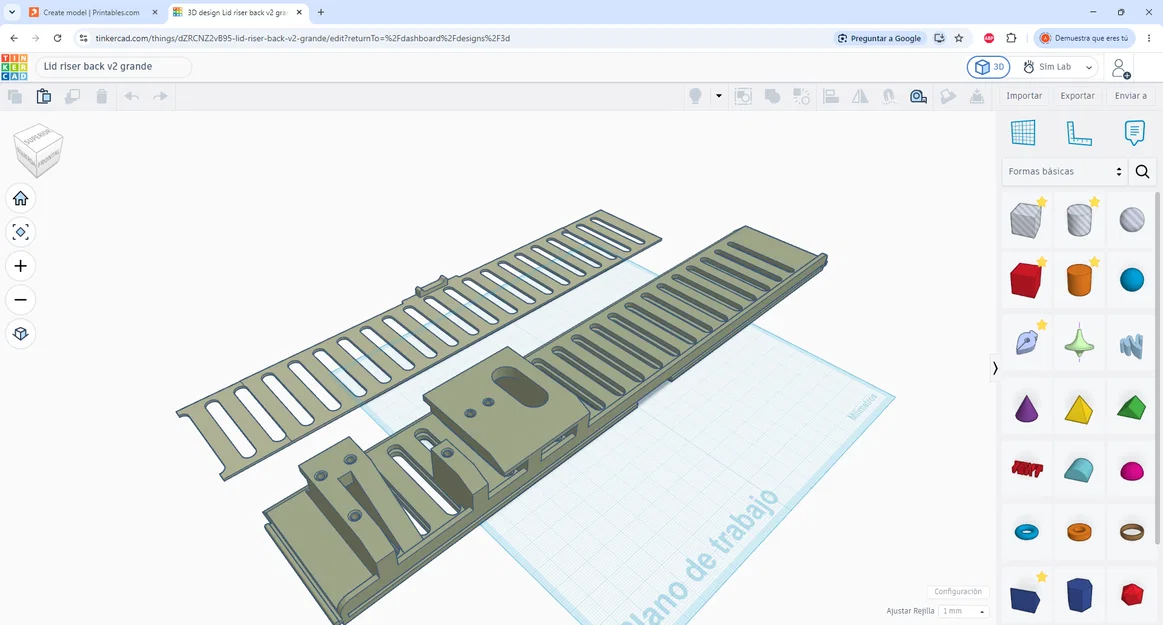The image size is (1163, 625).
Task: Click the invite collaborator person icon
Action: 1121,68
